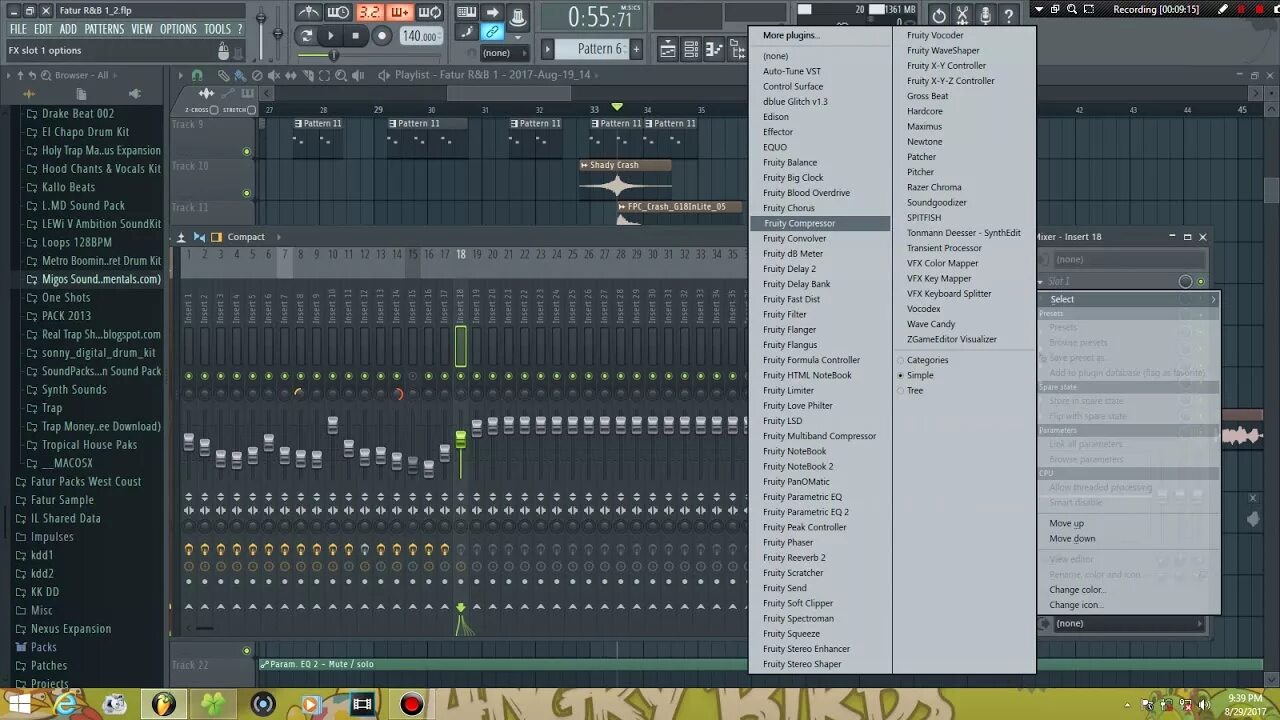1280x720 pixels.
Task: Select Fruity Compressor from plugin list
Action: tap(820, 223)
